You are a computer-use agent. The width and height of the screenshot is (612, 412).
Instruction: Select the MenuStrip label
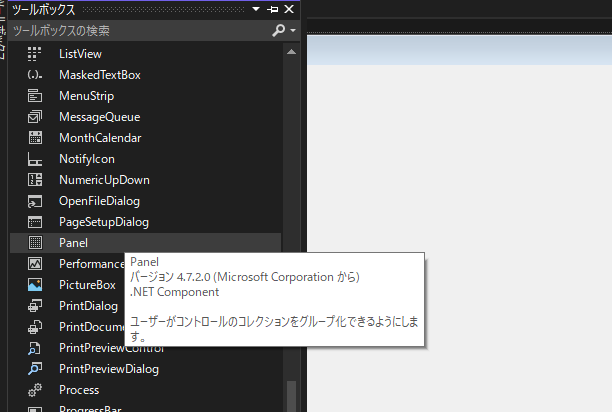[87, 96]
